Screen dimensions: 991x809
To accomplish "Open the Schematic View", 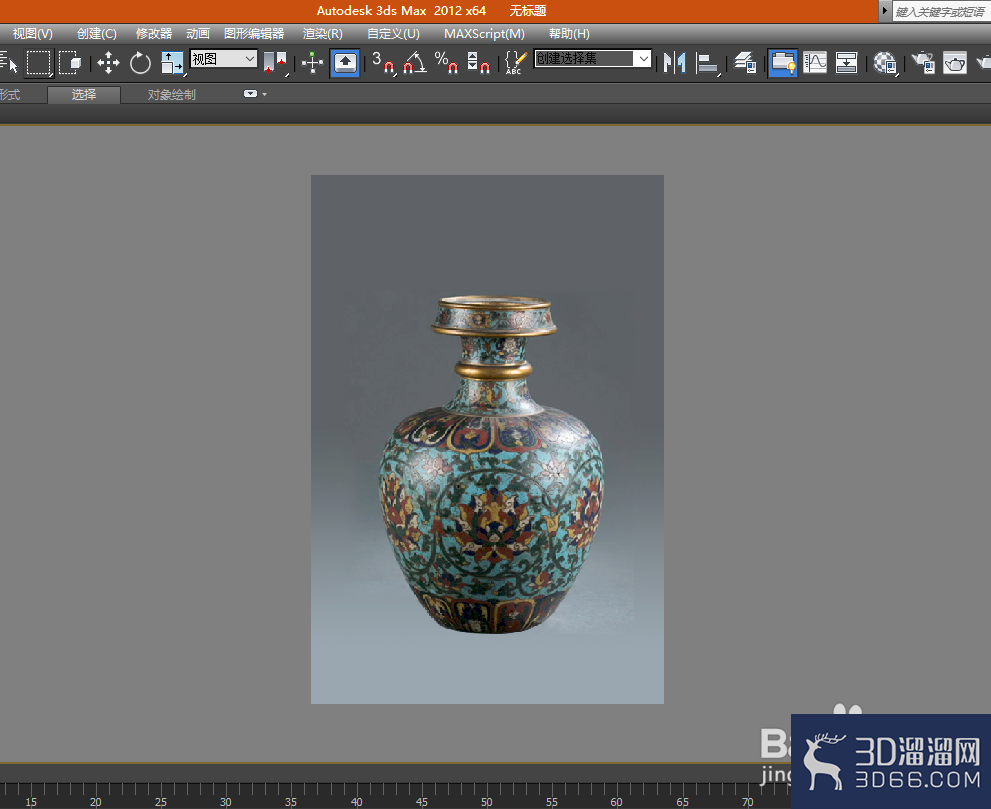I will [x=846, y=63].
